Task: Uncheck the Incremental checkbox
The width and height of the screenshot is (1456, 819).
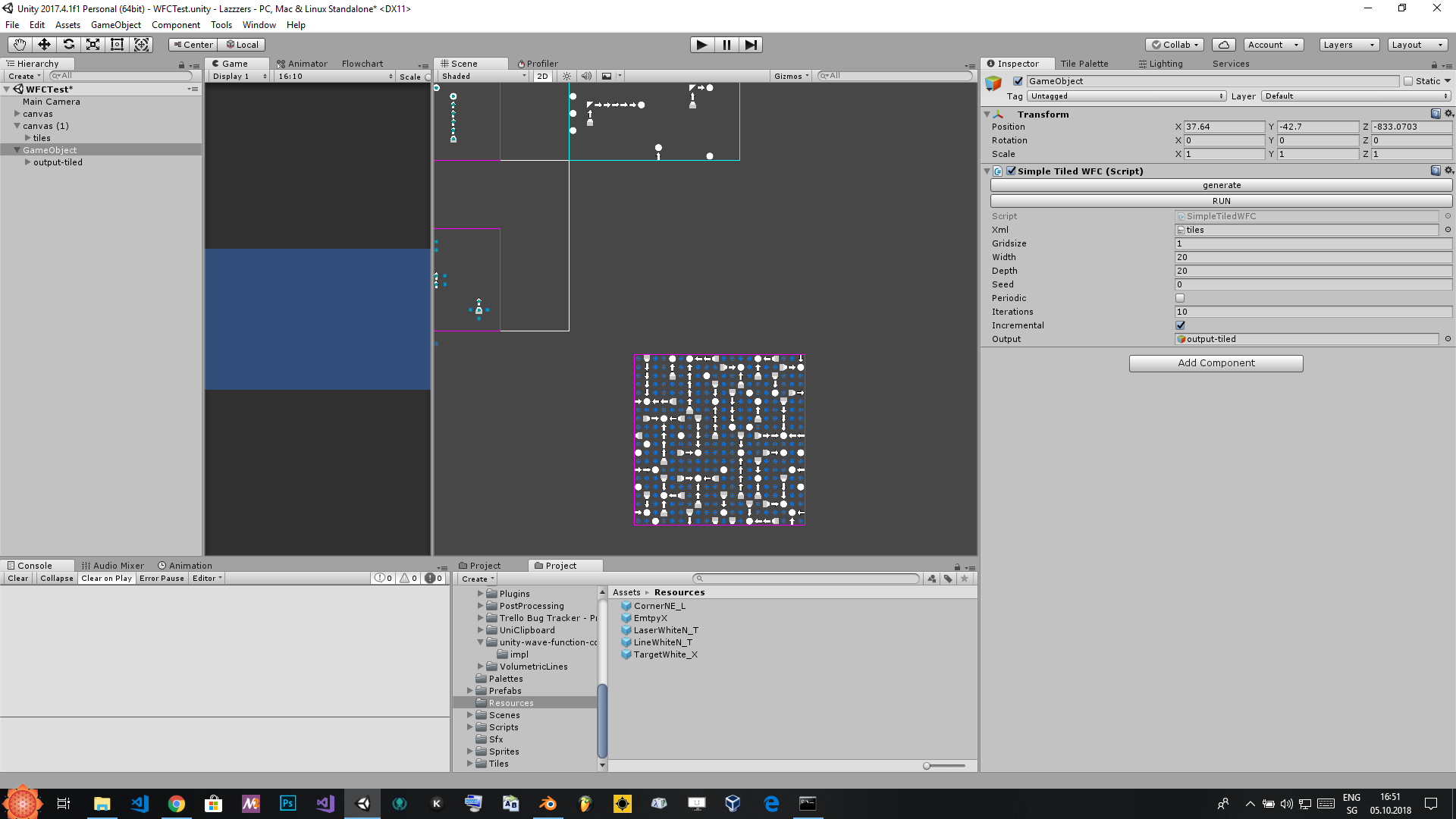Action: click(1180, 325)
